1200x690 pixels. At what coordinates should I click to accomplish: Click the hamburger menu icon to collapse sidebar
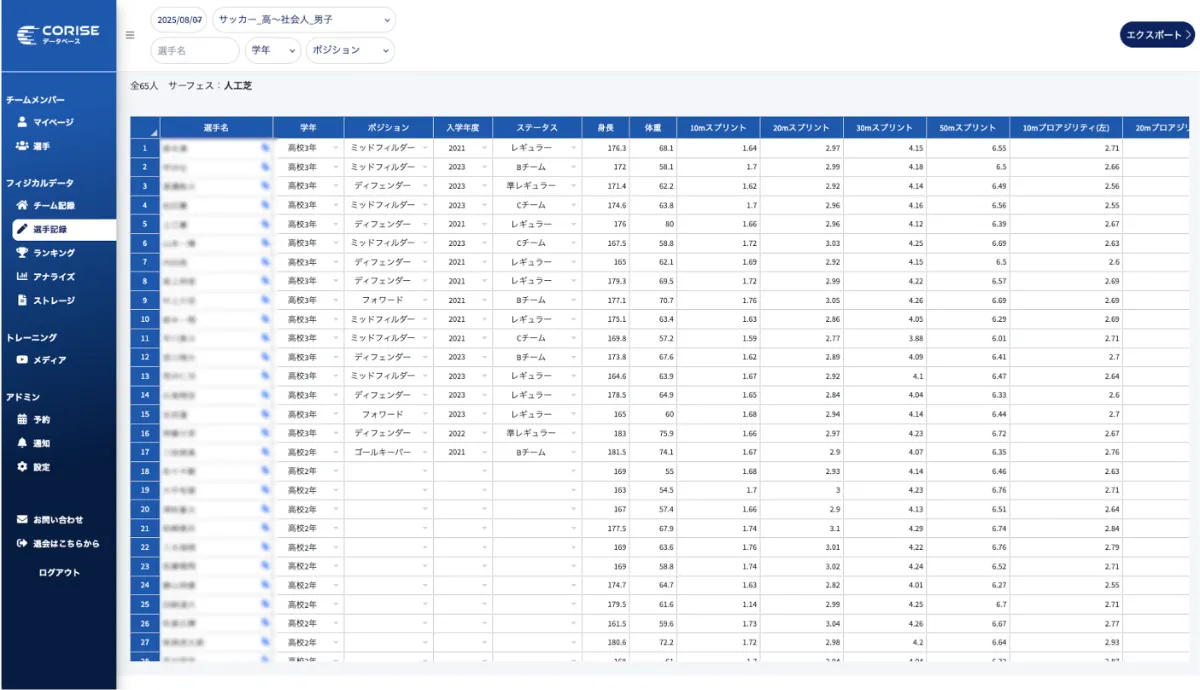130,35
